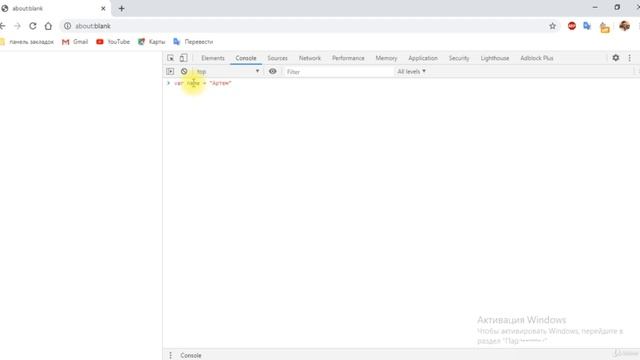The width and height of the screenshot is (640, 360).
Task: Focus the console Filter field
Action: tap(338, 71)
